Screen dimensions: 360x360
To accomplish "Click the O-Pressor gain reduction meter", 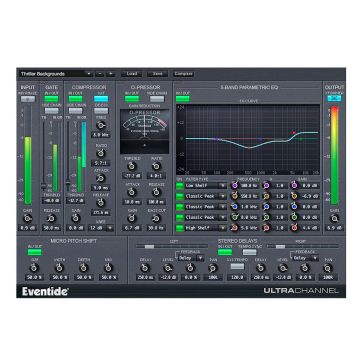I will (144, 131).
